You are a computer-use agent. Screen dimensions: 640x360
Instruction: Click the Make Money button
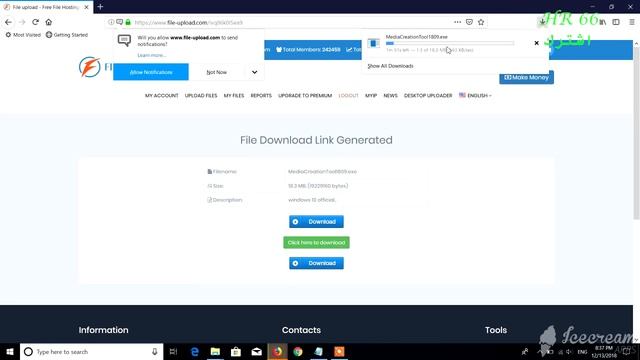(526, 77)
